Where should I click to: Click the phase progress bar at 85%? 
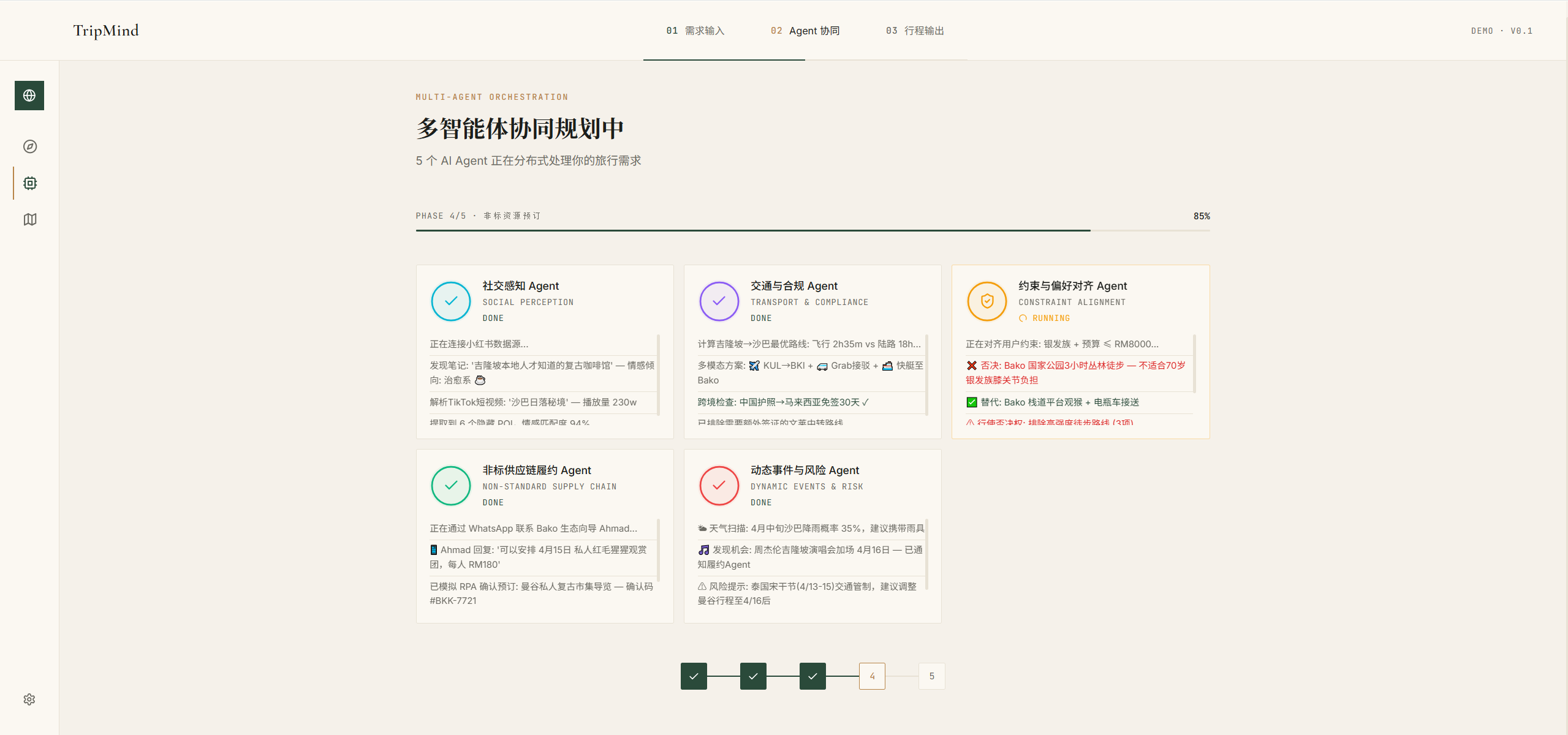(x=812, y=230)
